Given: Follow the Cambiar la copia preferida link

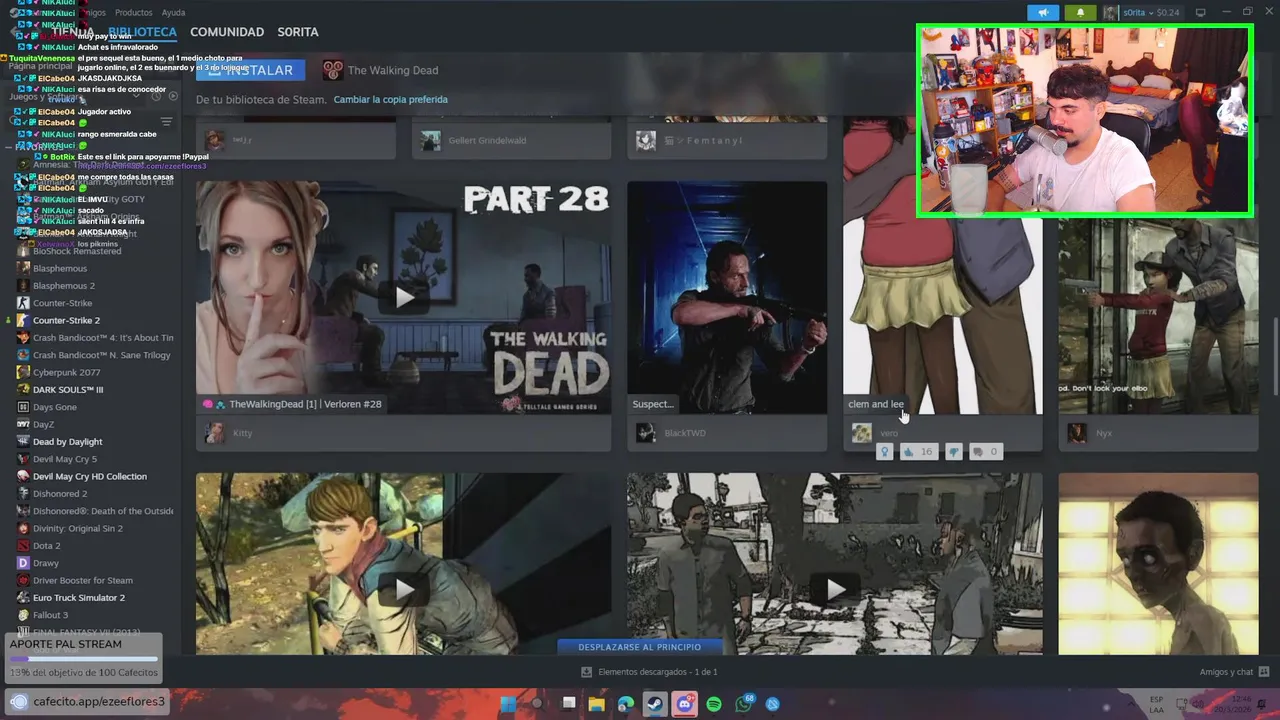Looking at the screenshot, I should coord(390,100).
